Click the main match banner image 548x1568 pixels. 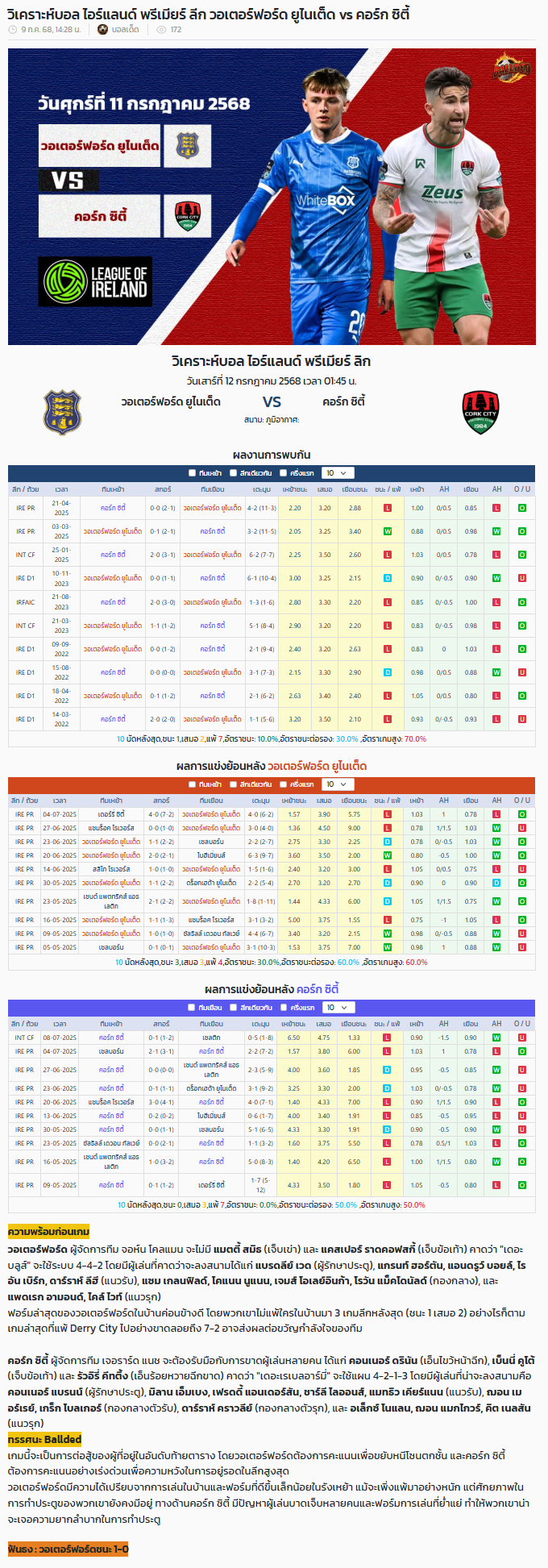tap(272, 197)
